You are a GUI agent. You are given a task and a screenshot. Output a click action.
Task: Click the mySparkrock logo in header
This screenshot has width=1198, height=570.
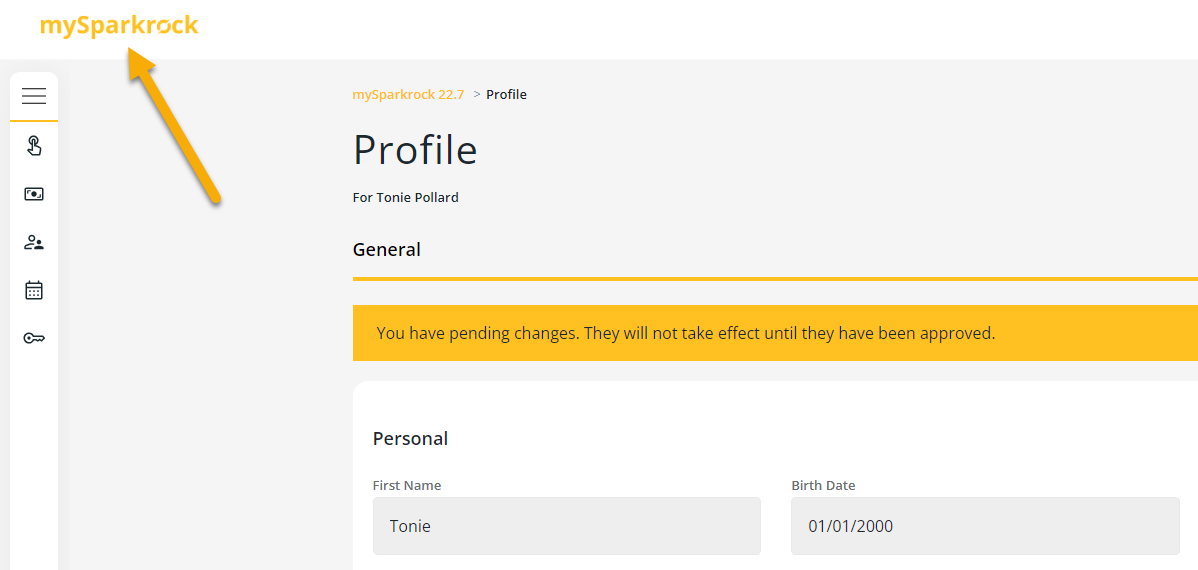pos(119,26)
